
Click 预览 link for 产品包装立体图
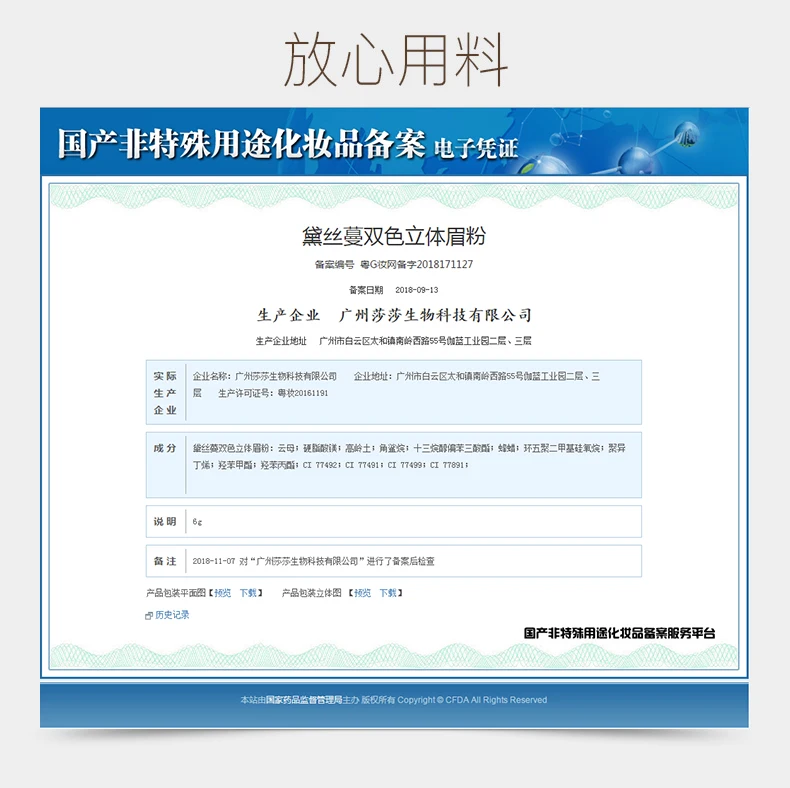click(362, 593)
